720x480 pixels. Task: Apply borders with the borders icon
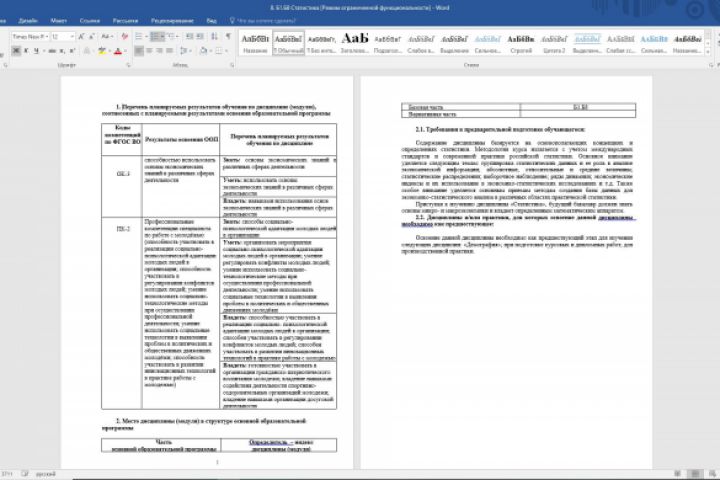pyautogui.click(x=219, y=51)
